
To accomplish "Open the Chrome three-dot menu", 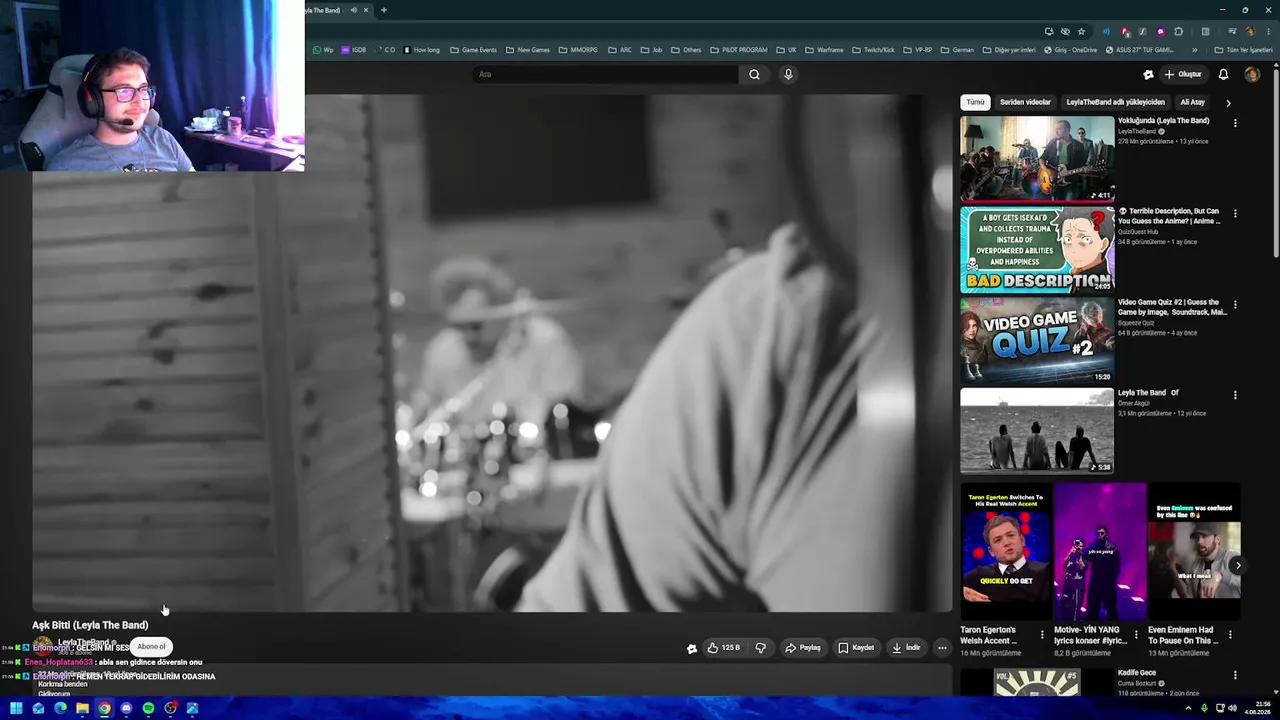I will (x=1268, y=31).
